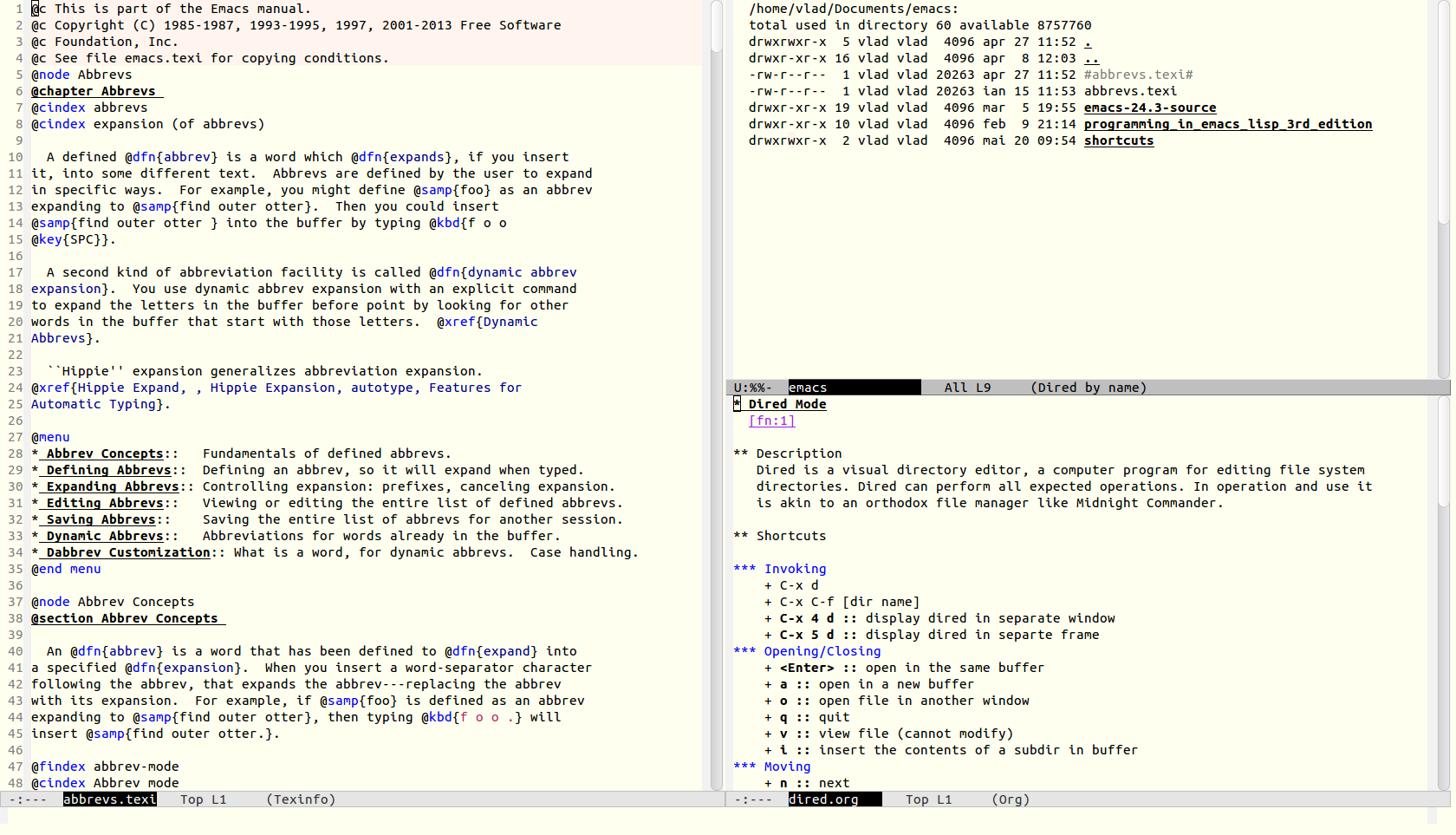Click the 'C-x 4 d' shortcut list item
Screen dimensions: 1456x835
[939, 618]
